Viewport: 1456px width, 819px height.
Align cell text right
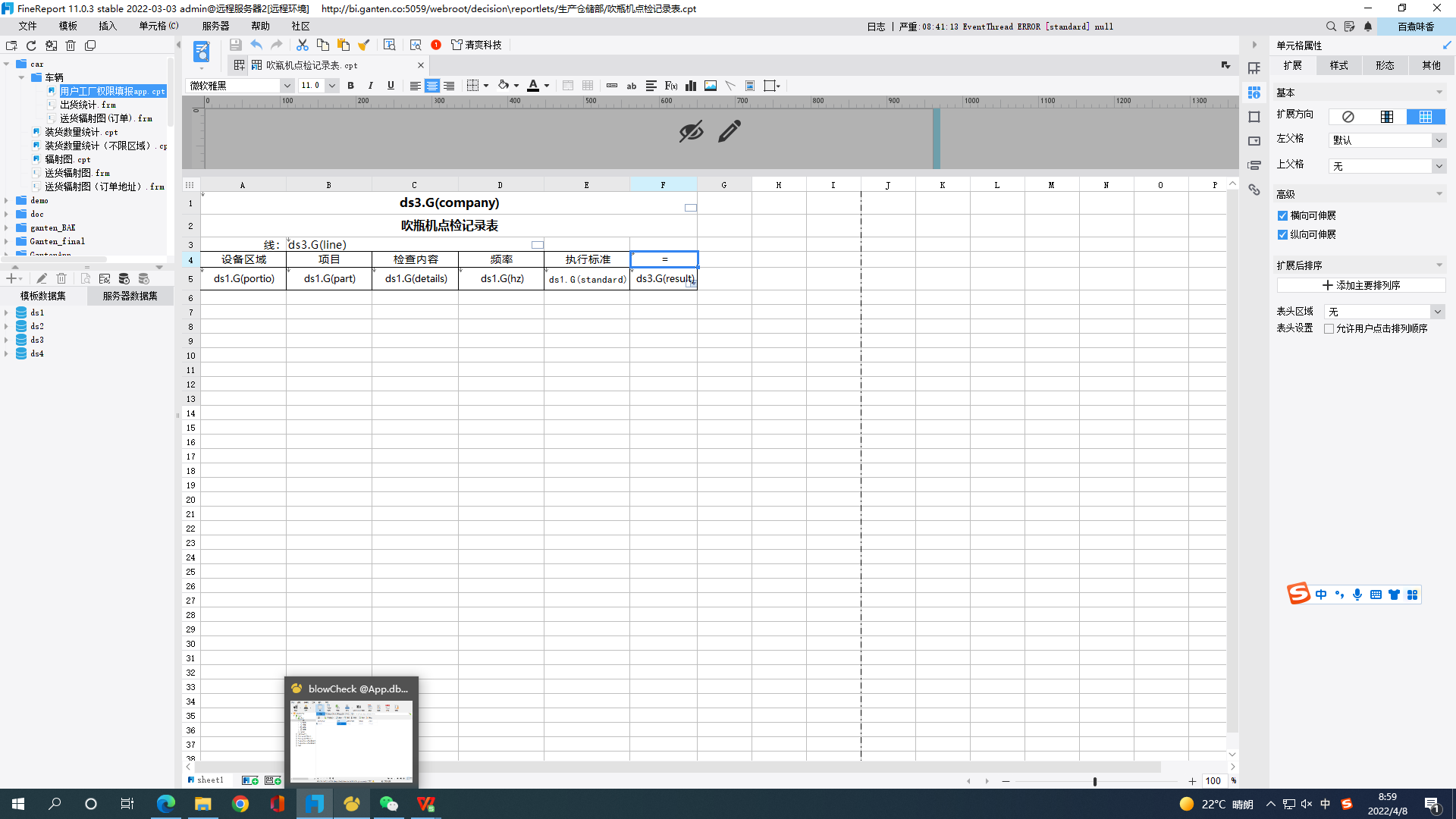(x=449, y=86)
